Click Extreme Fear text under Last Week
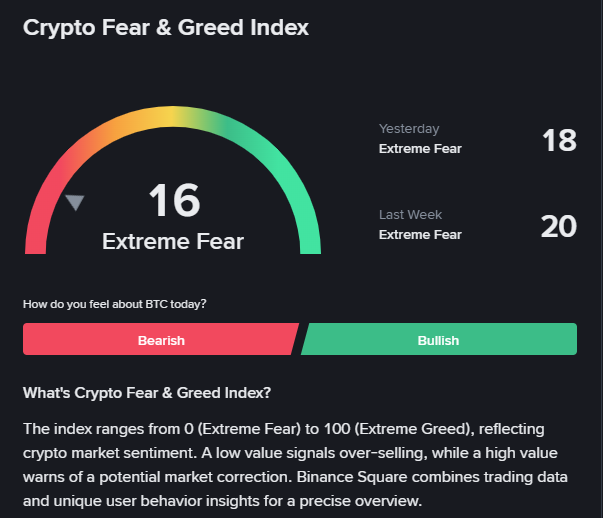 tap(420, 235)
